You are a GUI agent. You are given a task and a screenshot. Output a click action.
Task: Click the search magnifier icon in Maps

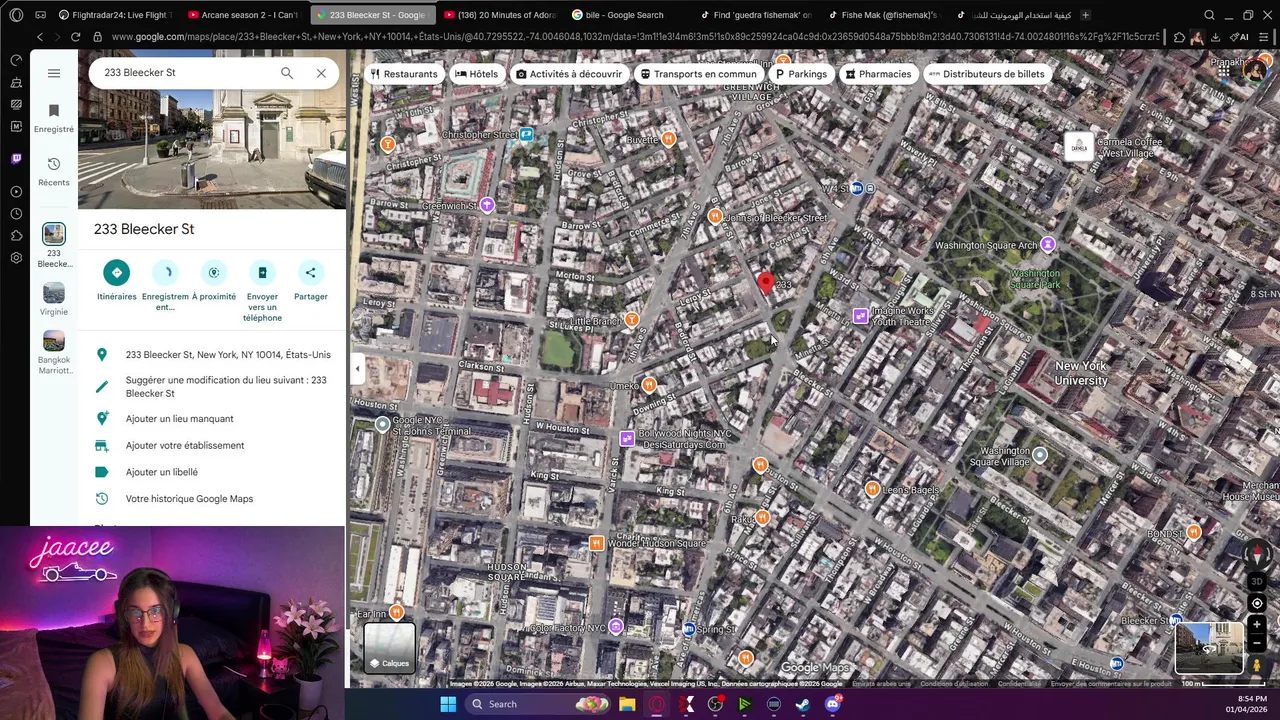(x=287, y=73)
